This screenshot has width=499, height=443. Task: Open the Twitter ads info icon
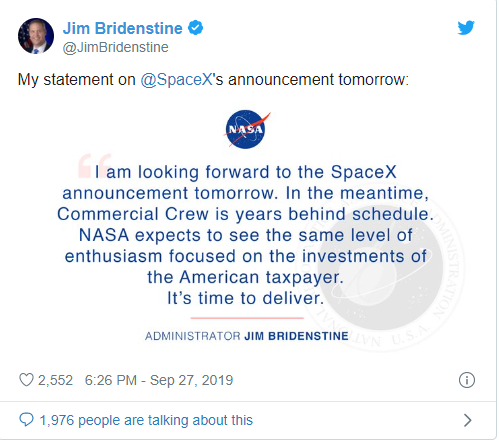coord(467,380)
